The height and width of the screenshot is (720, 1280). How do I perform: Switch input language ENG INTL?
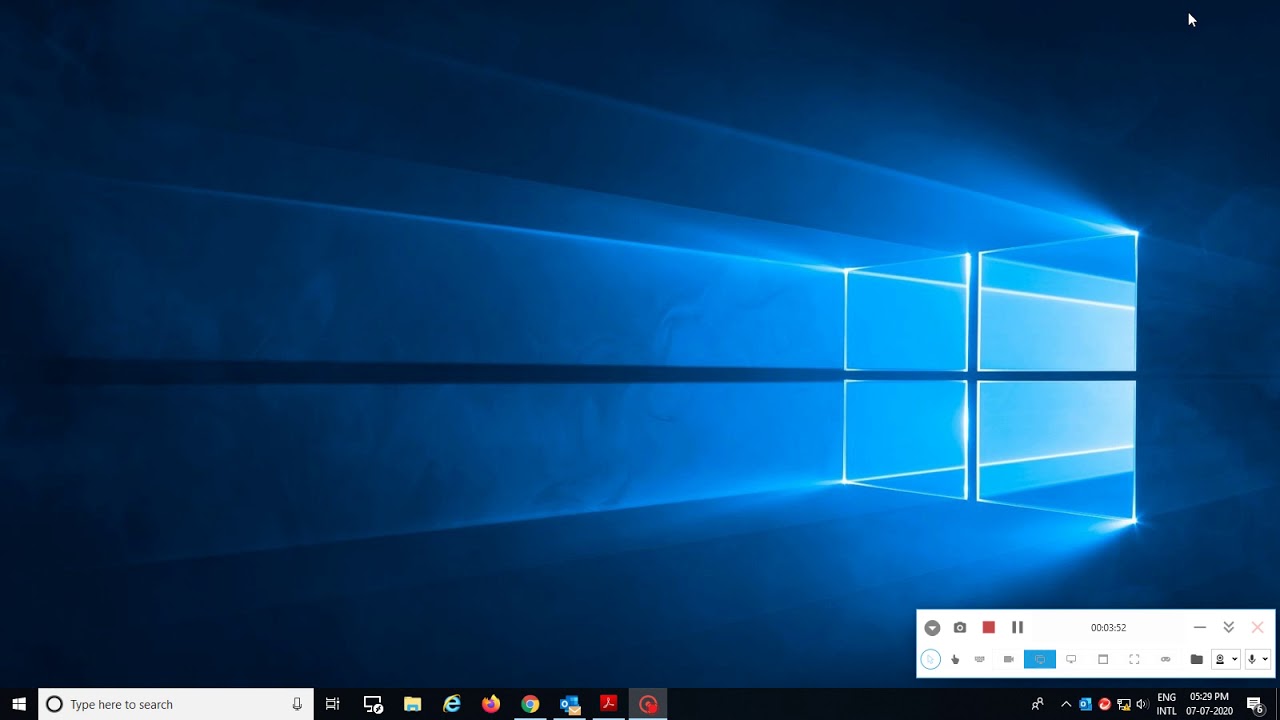[x=1166, y=704]
